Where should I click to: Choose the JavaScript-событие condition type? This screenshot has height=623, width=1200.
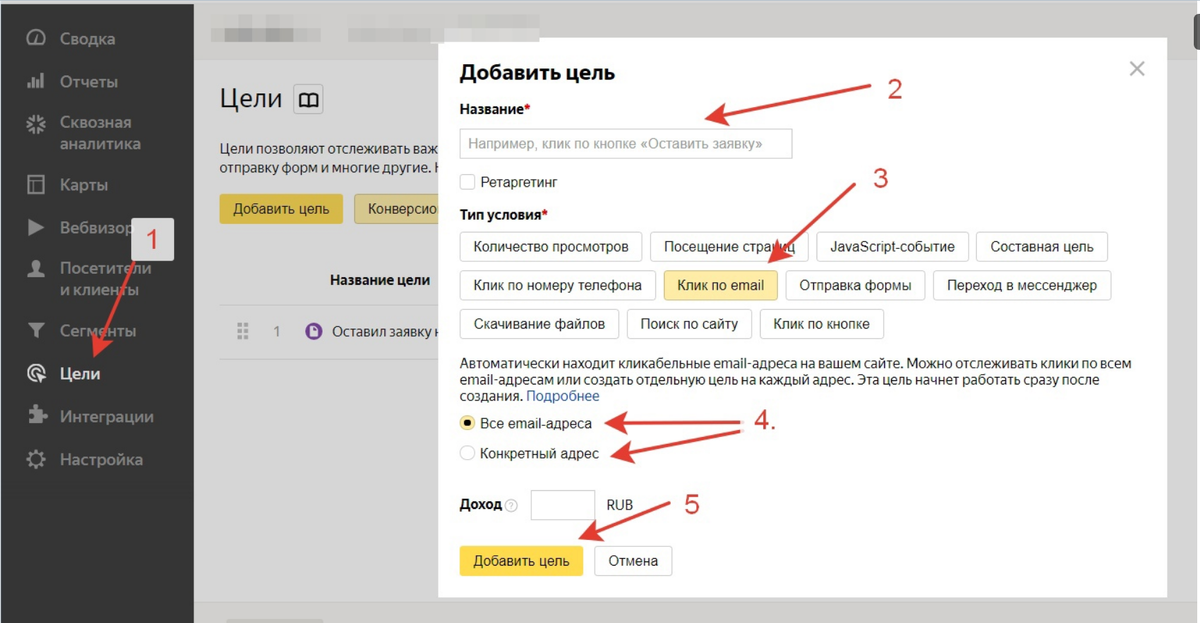point(892,246)
